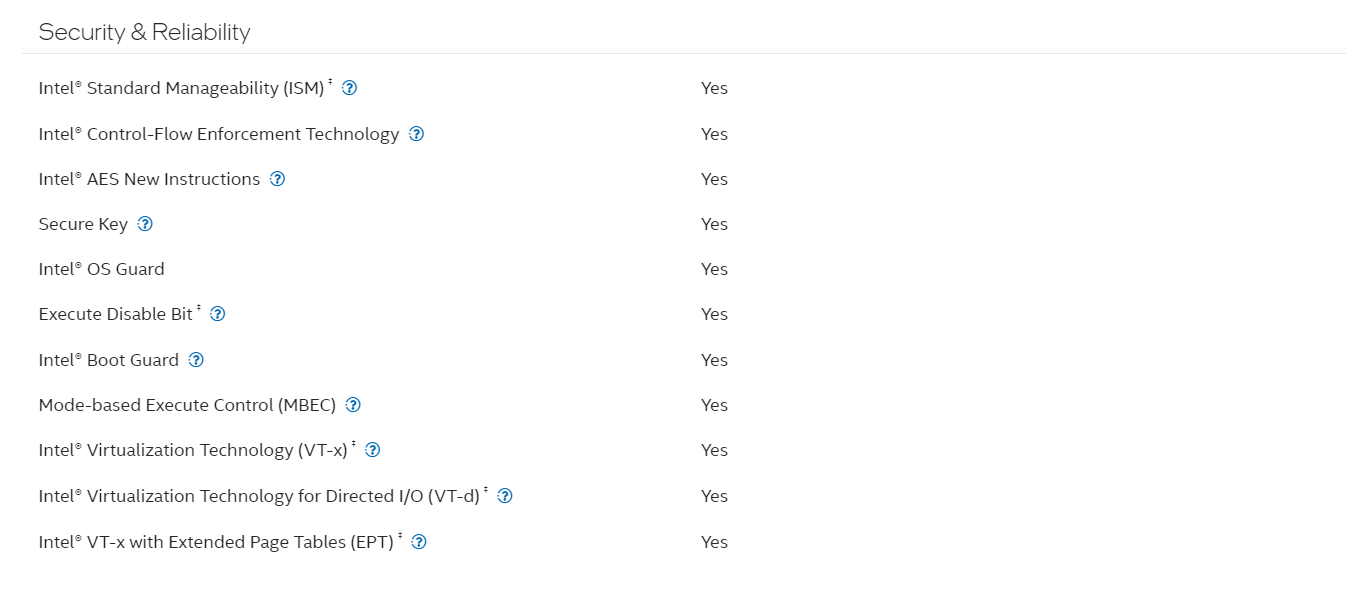Click the Mode-based Execute Control (MBEC) label text
The width and height of the screenshot is (1360, 604).
pos(187,405)
